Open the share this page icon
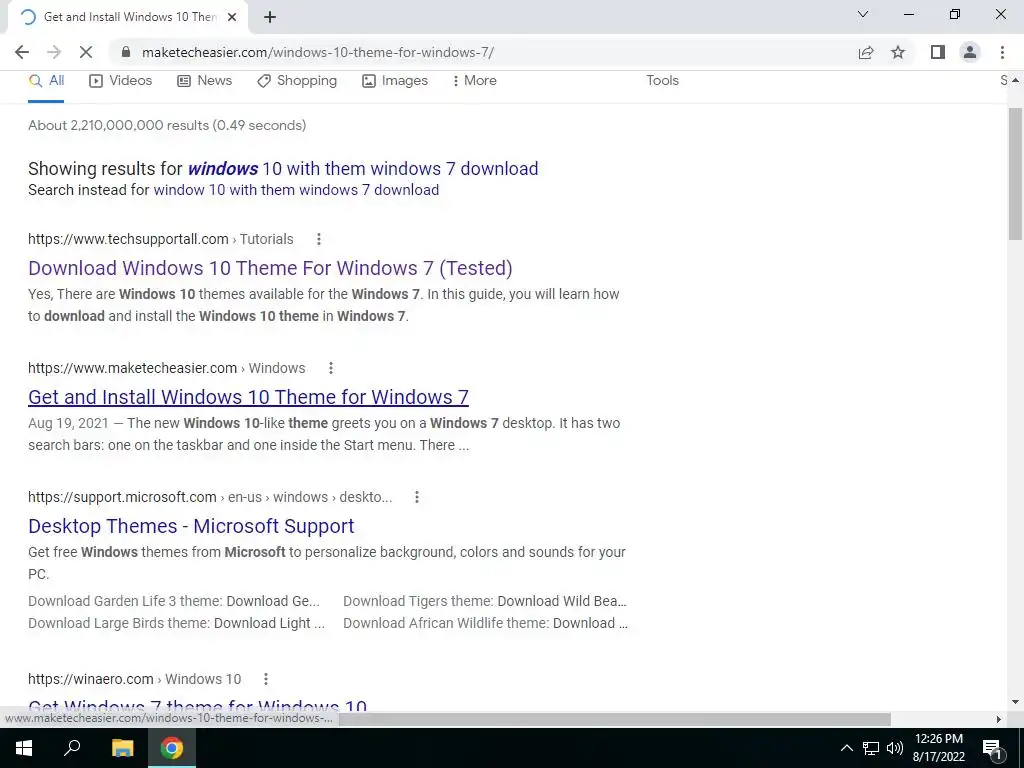This screenshot has width=1024, height=768. click(866, 52)
